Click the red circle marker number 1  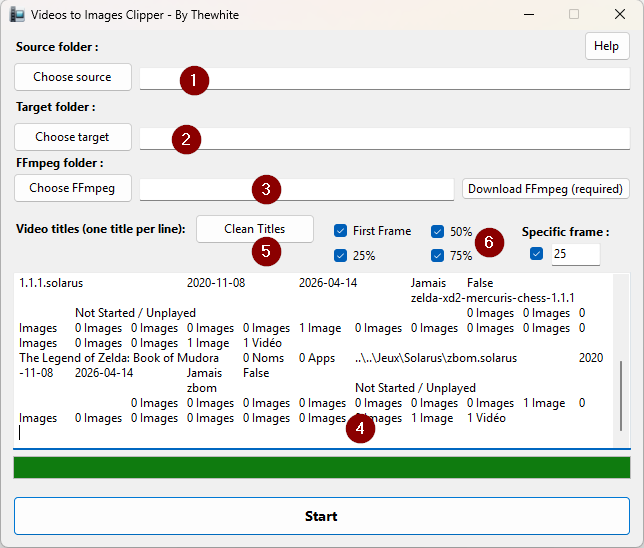194,80
